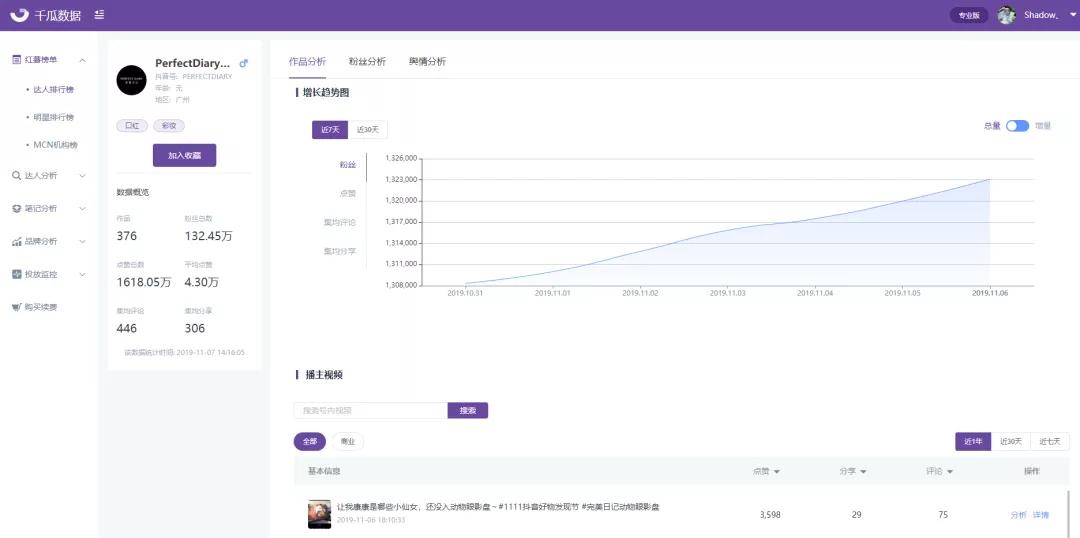Click the 千瓜数据 logo icon
Image resolution: width=1080 pixels, height=538 pixels.
(19, 14)
